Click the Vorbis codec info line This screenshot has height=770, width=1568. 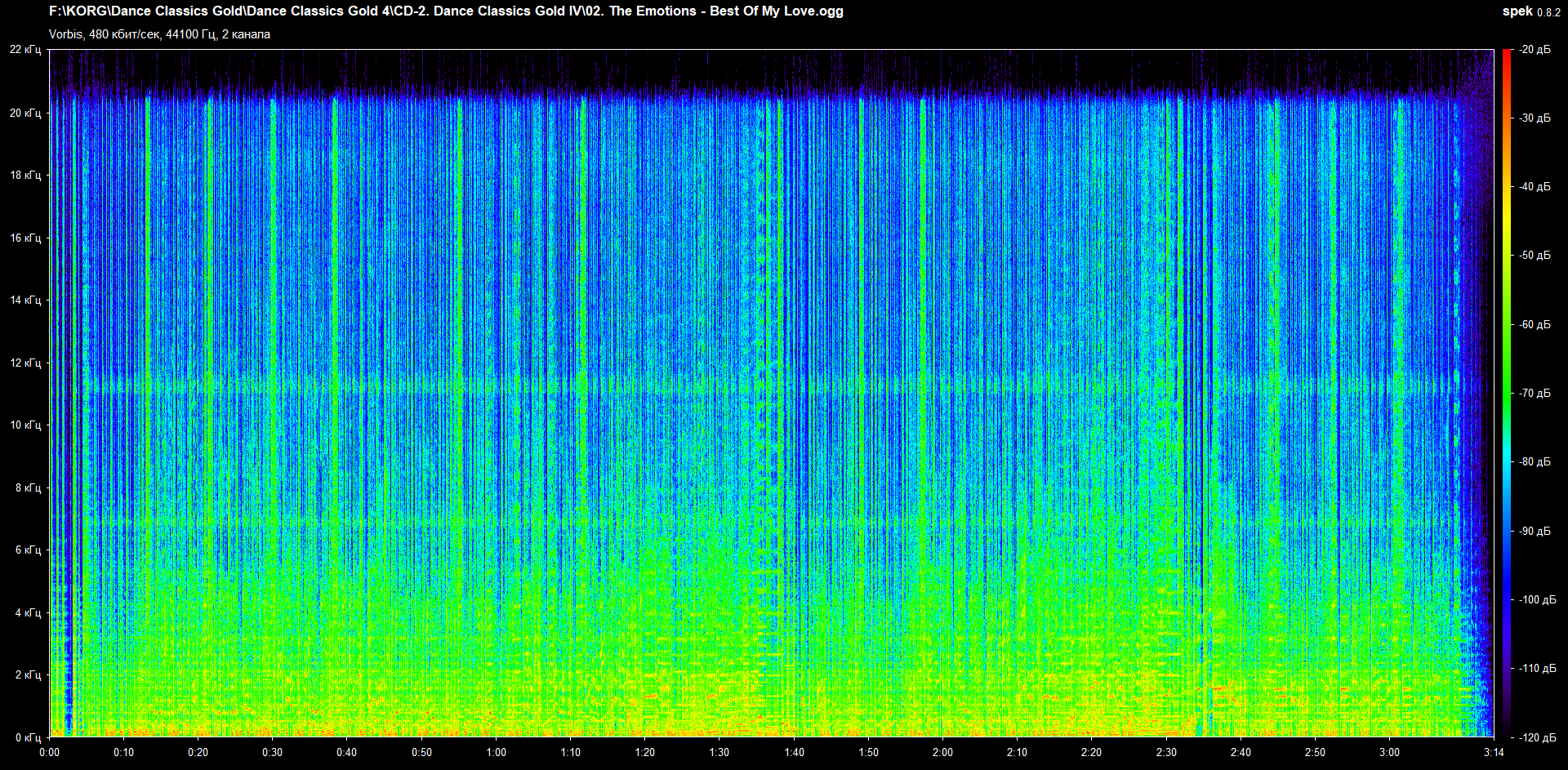tap(159, 34)
